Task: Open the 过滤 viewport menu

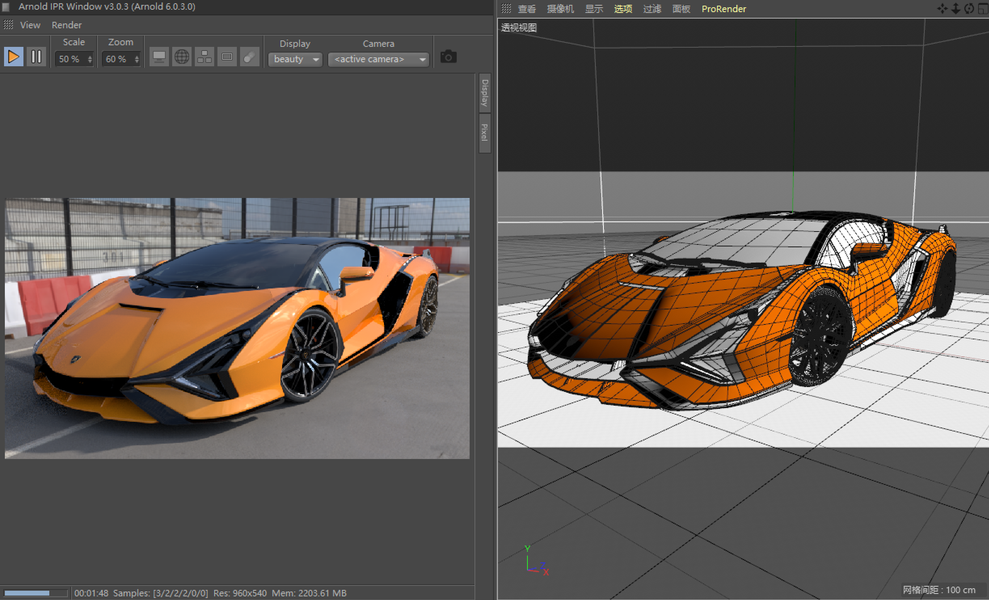Action: (652, 9)
